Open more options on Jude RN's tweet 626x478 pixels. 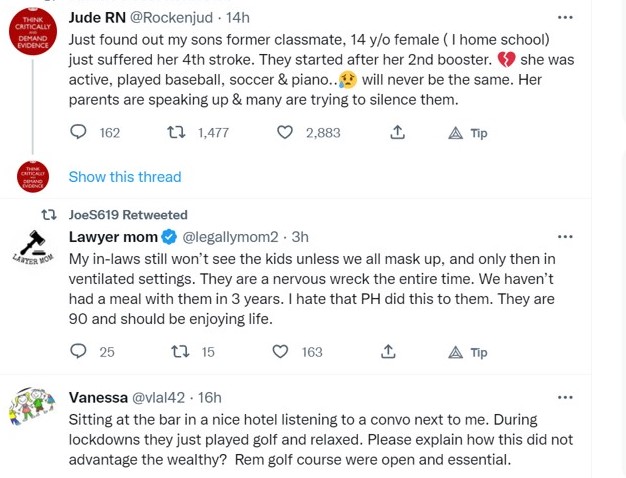565,17
